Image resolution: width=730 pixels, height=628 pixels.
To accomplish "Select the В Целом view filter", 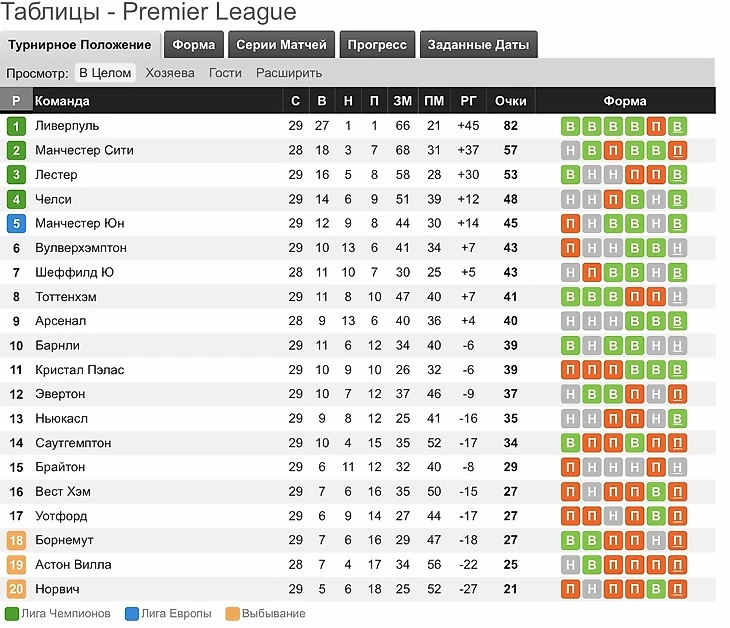I will pyautogui.click(x=105, y=73).
